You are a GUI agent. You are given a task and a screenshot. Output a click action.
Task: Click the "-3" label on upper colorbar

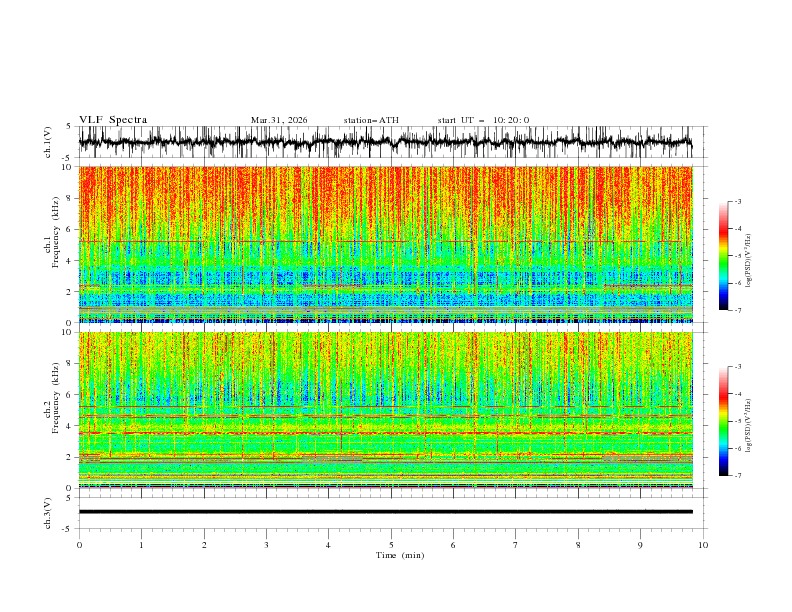[x=737, y=201]
